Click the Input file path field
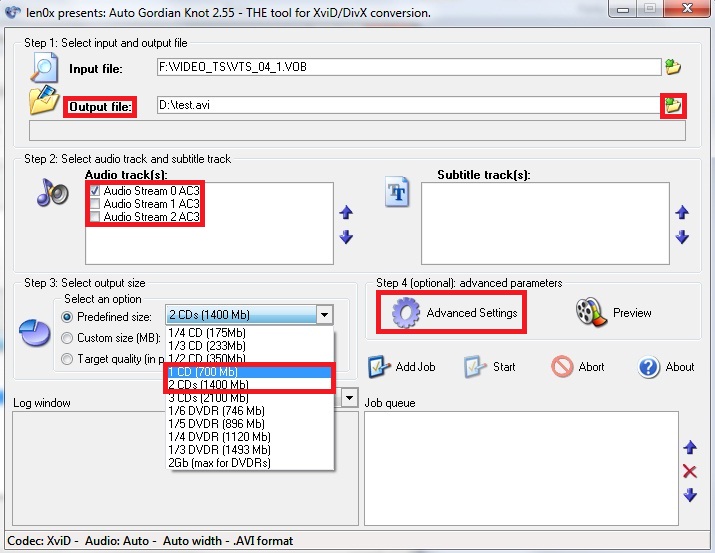 409,67
